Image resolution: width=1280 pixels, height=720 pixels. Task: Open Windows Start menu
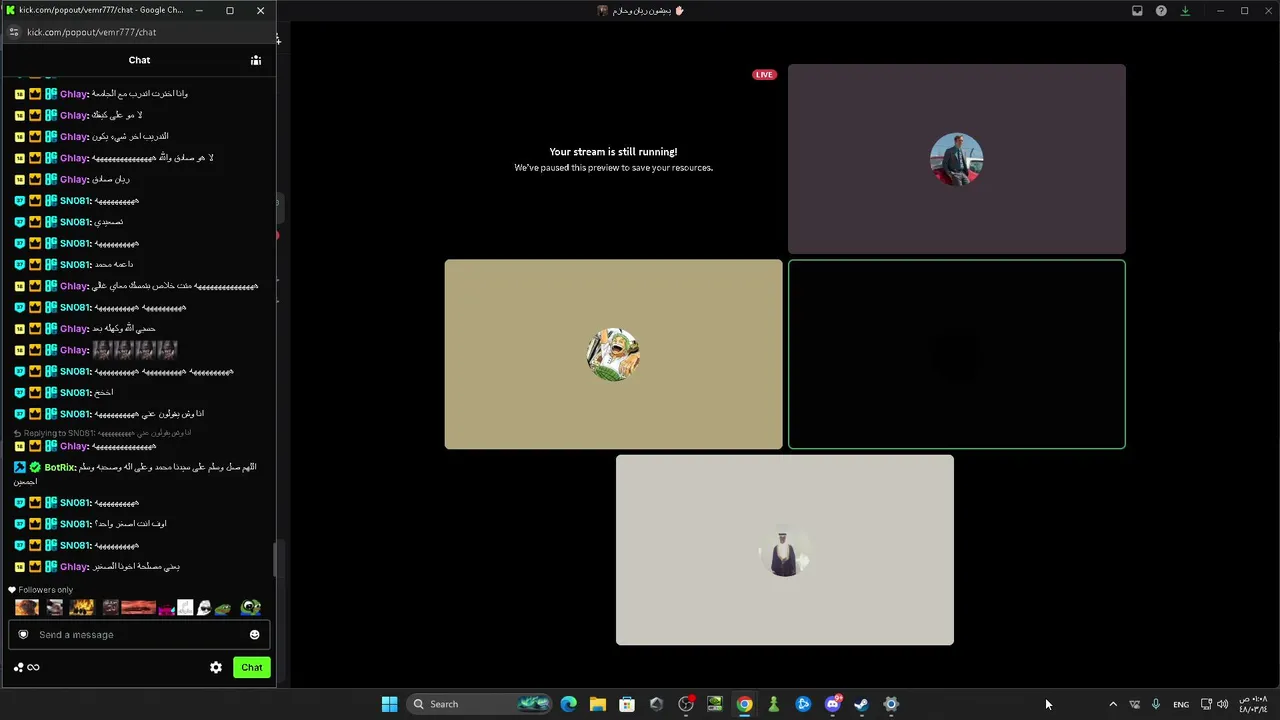(x=390, y=704)
